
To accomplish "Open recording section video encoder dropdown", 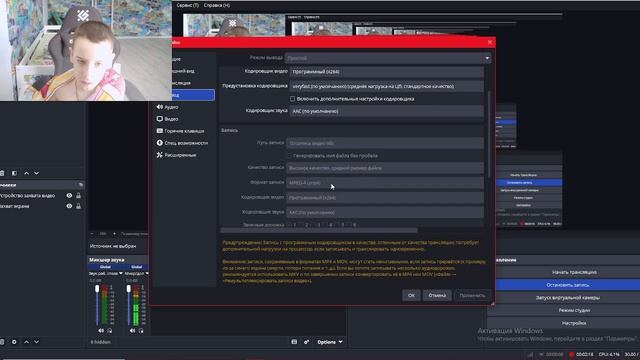I will click(385, 198).
